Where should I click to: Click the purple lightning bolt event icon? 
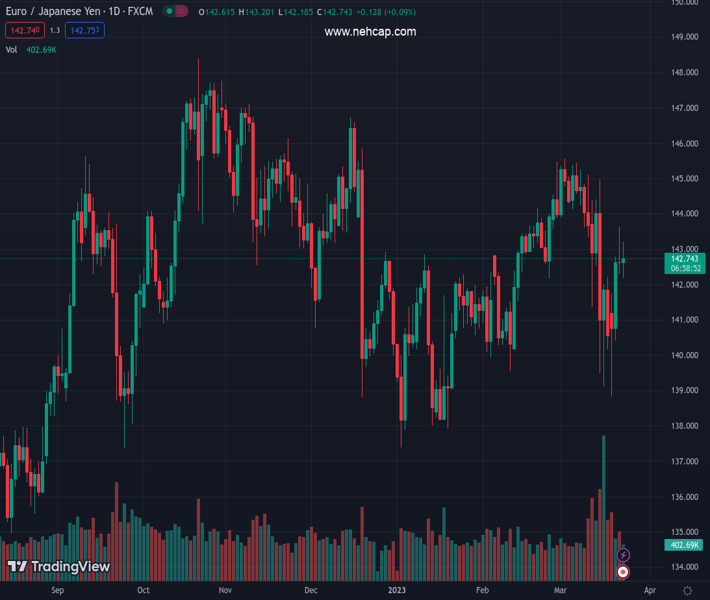tap(623, 555)
